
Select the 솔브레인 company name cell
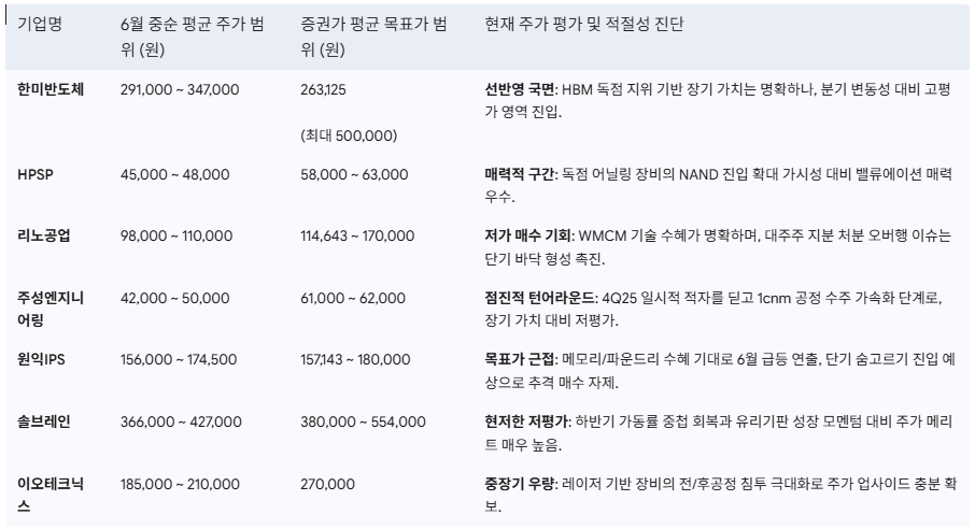click(x=44, y=421)
